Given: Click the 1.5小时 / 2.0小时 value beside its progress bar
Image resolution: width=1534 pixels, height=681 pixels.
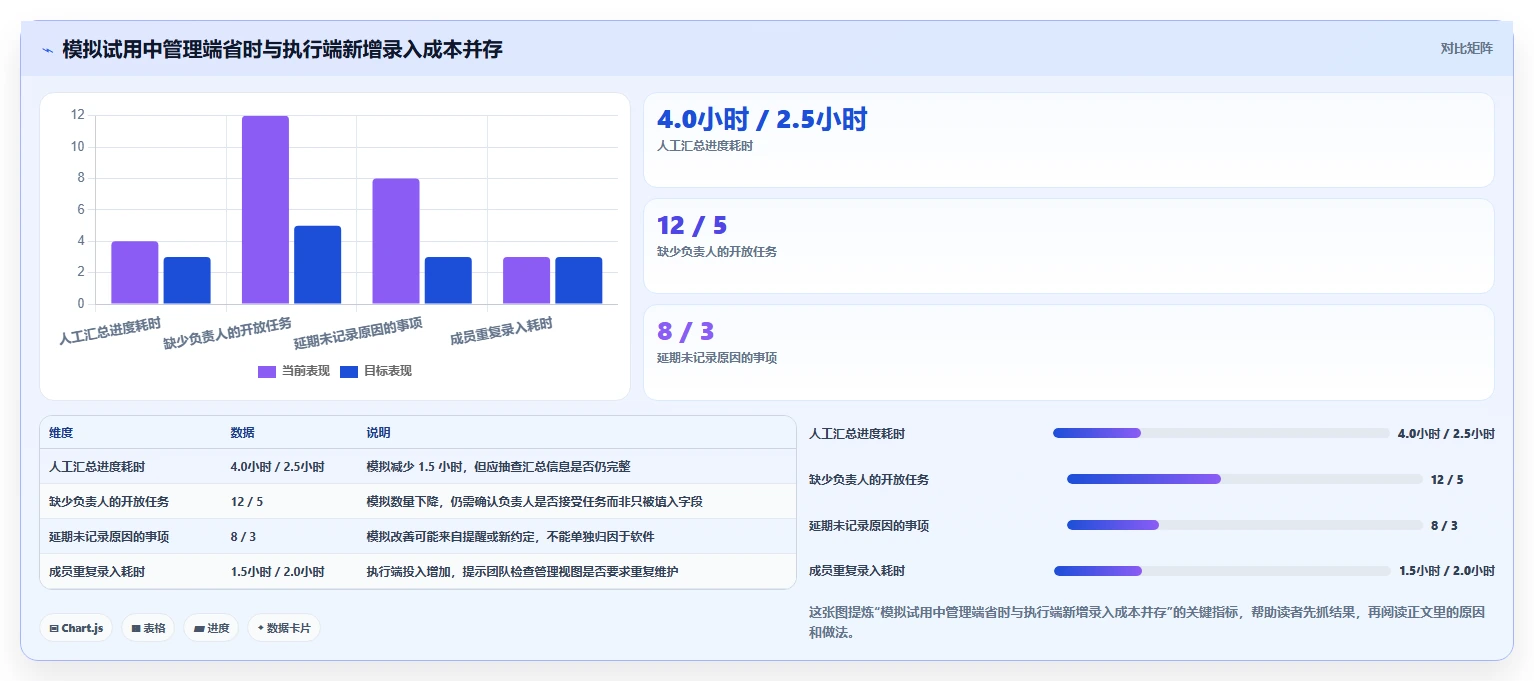Looking at the screenshot, I should pyautogui.click(x=1446, y=571).
